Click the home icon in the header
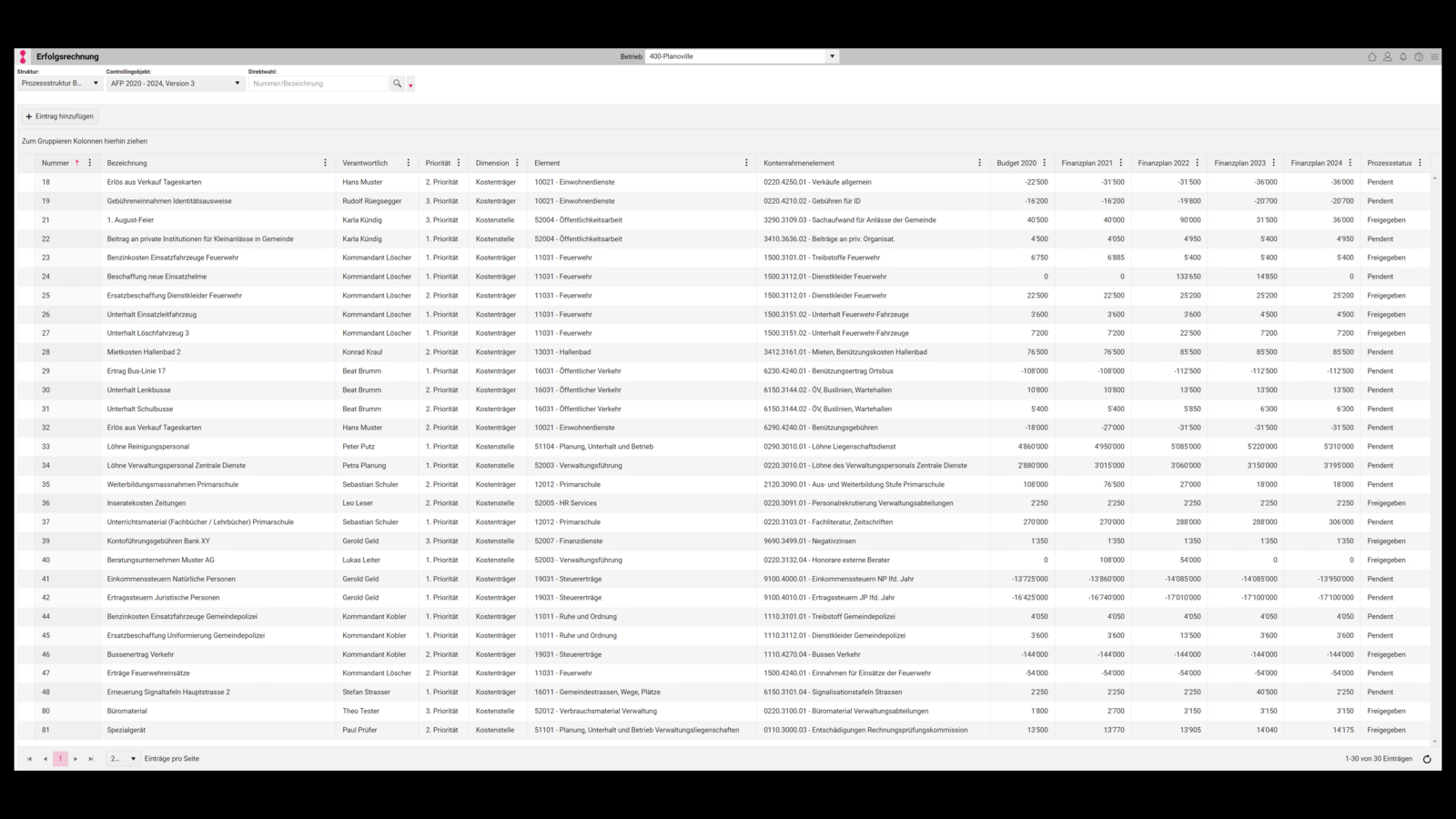Viewport: 1456px width, 819px height. click(1372, 56)
